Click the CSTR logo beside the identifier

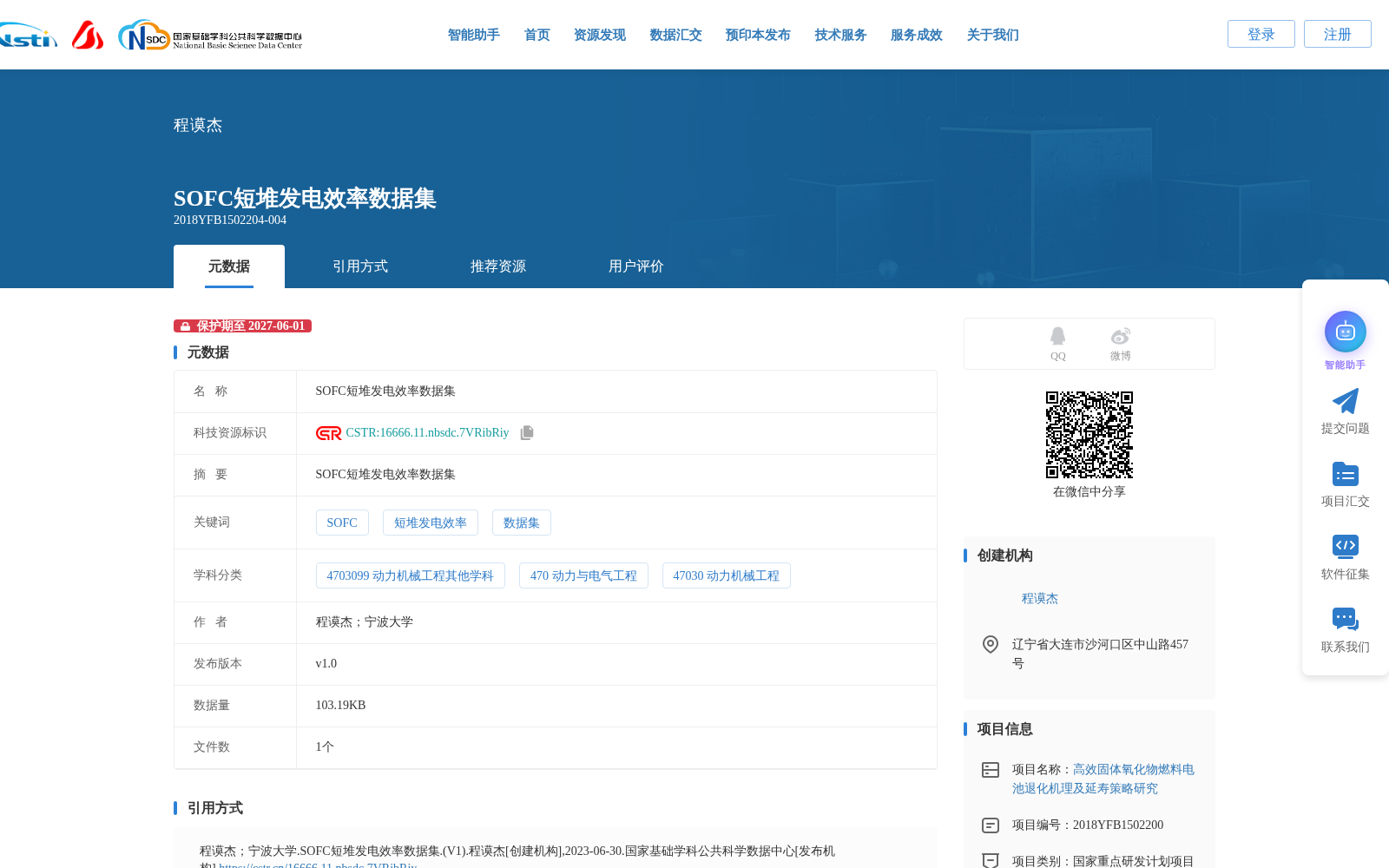point(329,433)
